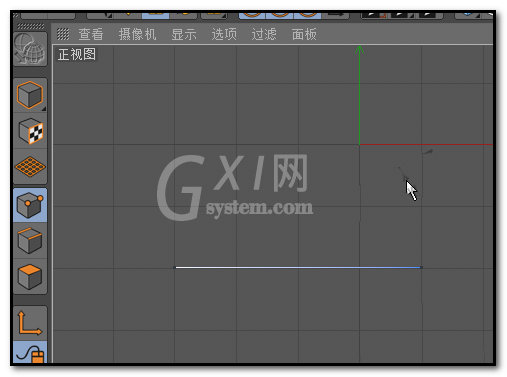Open the 显示 display menu

tap(184, 34)
